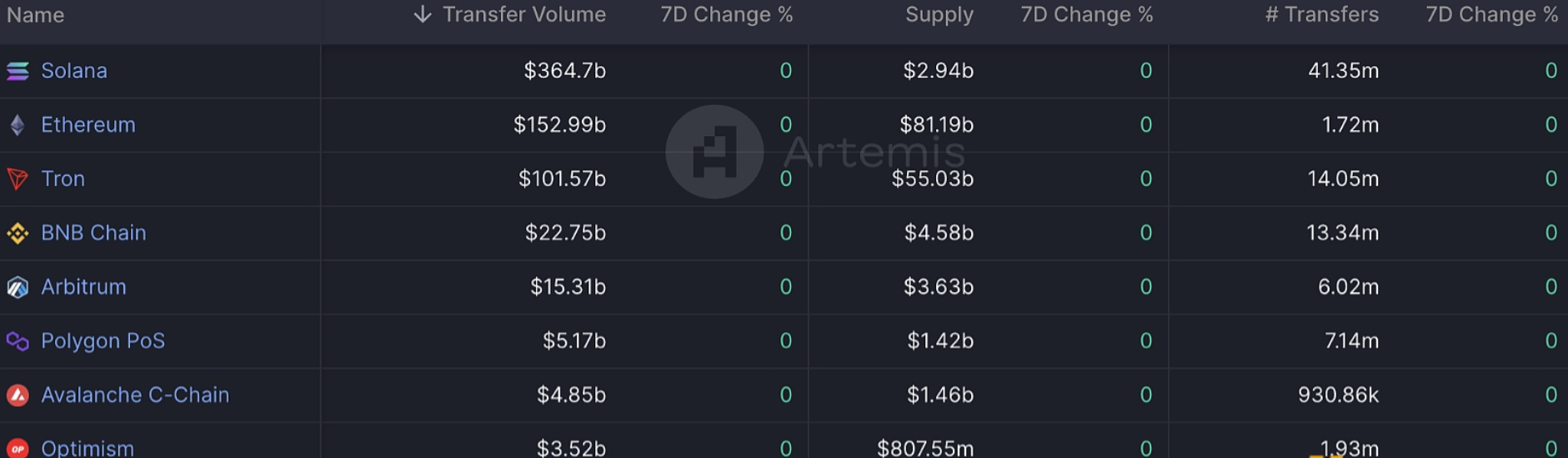This screenshot has width=1568, height=458.
Task: Click the red Optimism logo icon
Action: (x=18, y=448)
